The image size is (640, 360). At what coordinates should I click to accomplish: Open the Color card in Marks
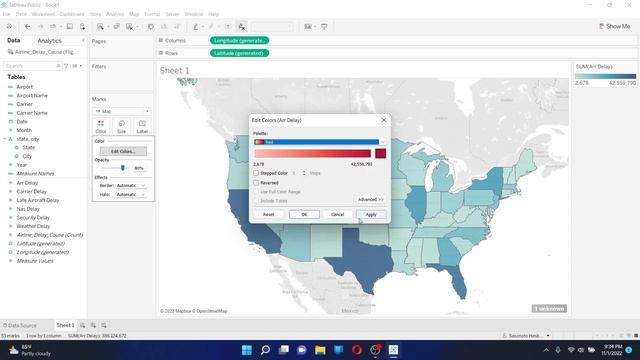(101, 127)
